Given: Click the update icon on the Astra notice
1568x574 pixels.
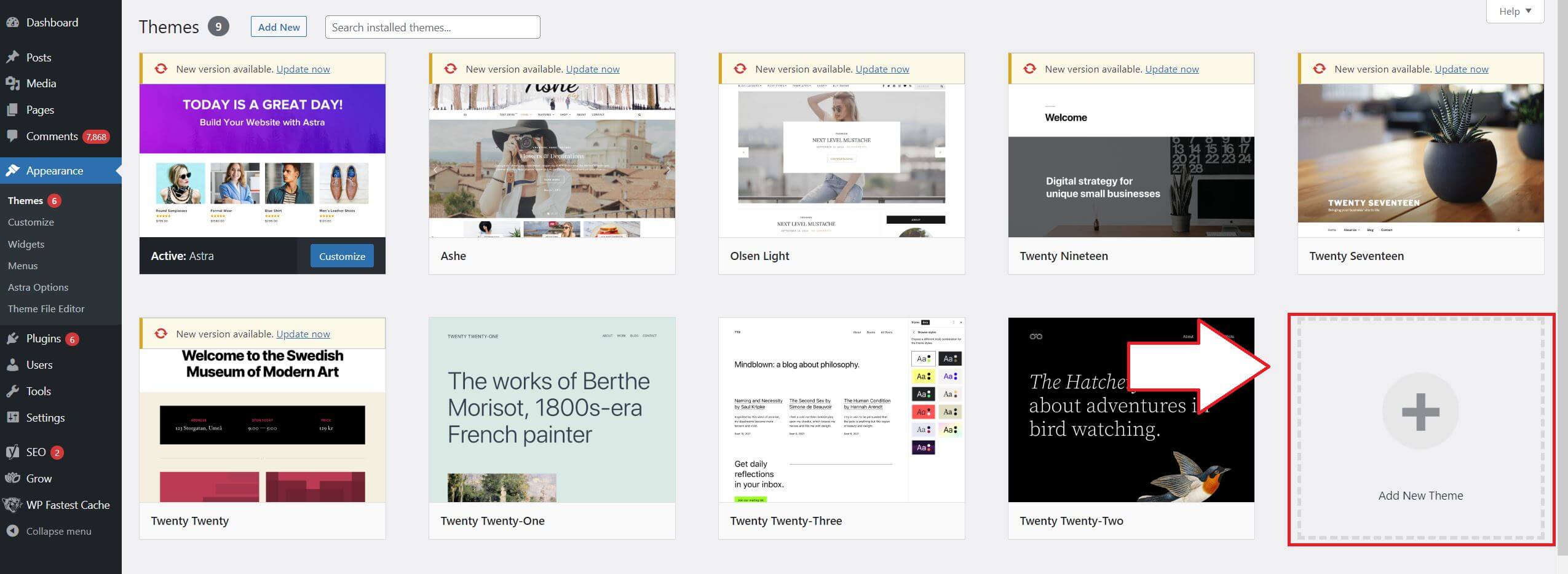Looking at the screenshot, I should tap(161, 69).
